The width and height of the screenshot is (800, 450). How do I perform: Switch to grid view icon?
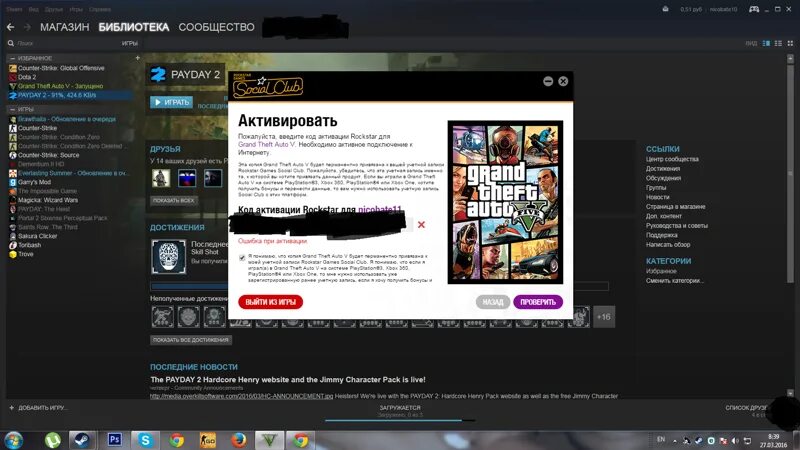[x=790, y=43]
